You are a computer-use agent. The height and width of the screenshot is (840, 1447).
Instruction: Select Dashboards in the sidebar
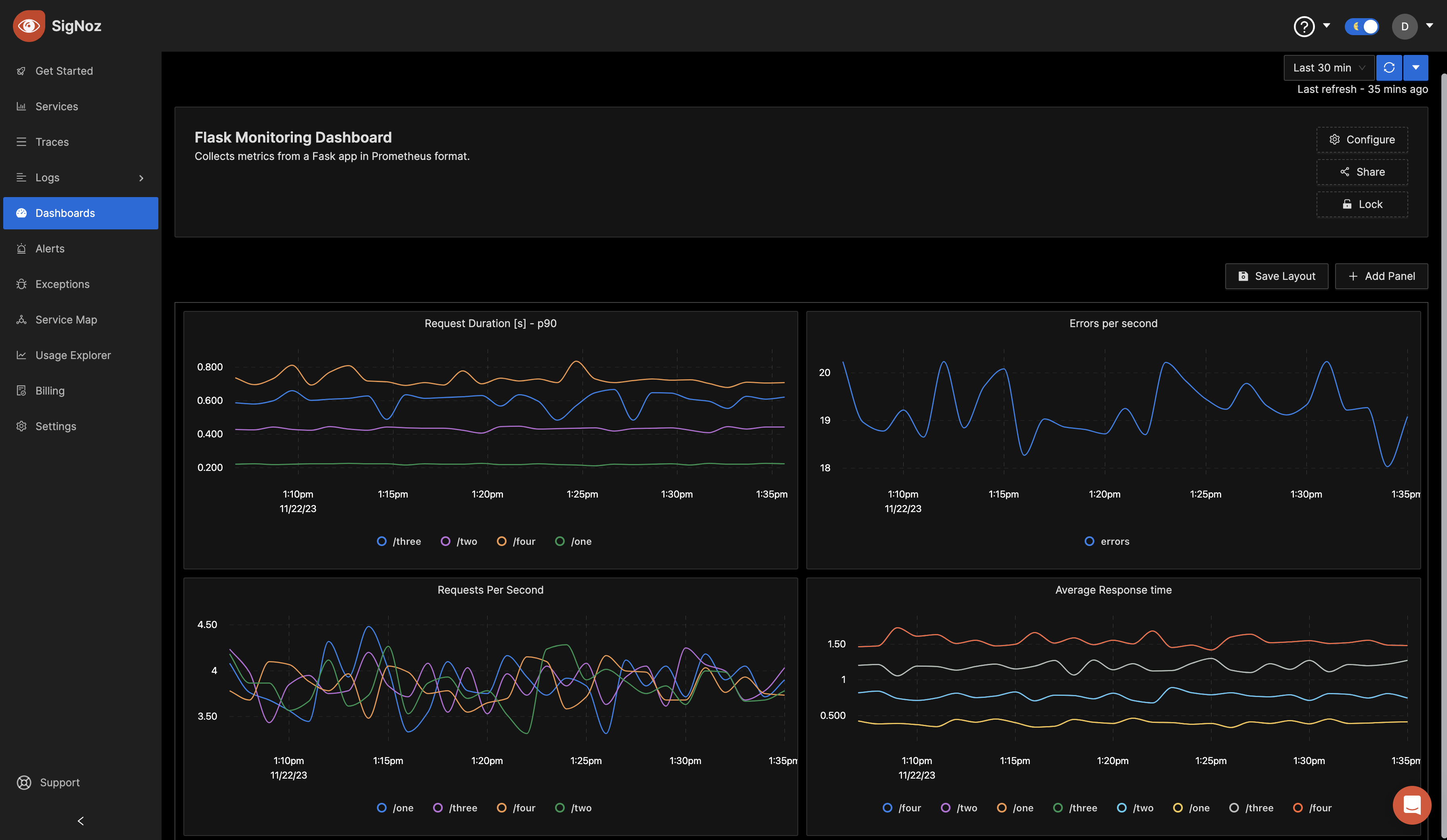pyautogui.click(x=65, y=213)
